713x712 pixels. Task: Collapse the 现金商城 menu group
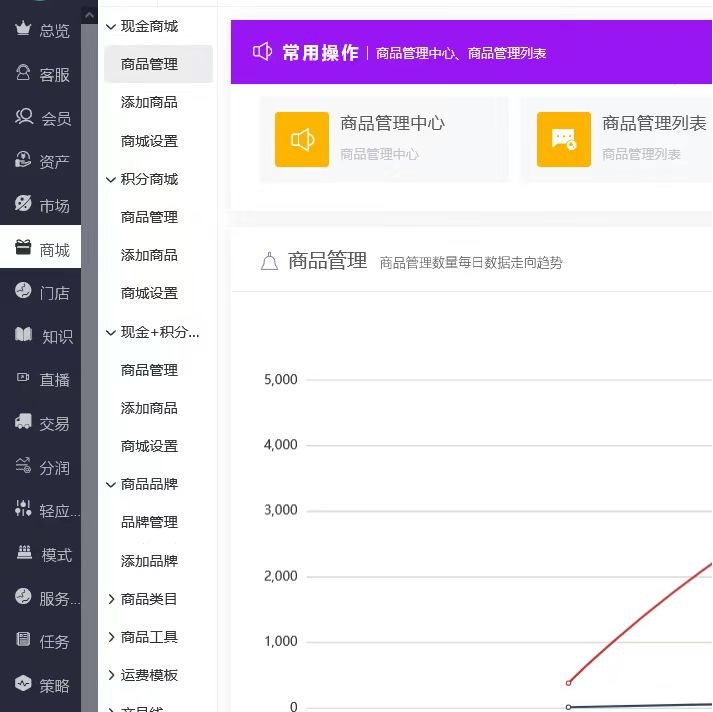pyautogui.click(x=110, y=27)
